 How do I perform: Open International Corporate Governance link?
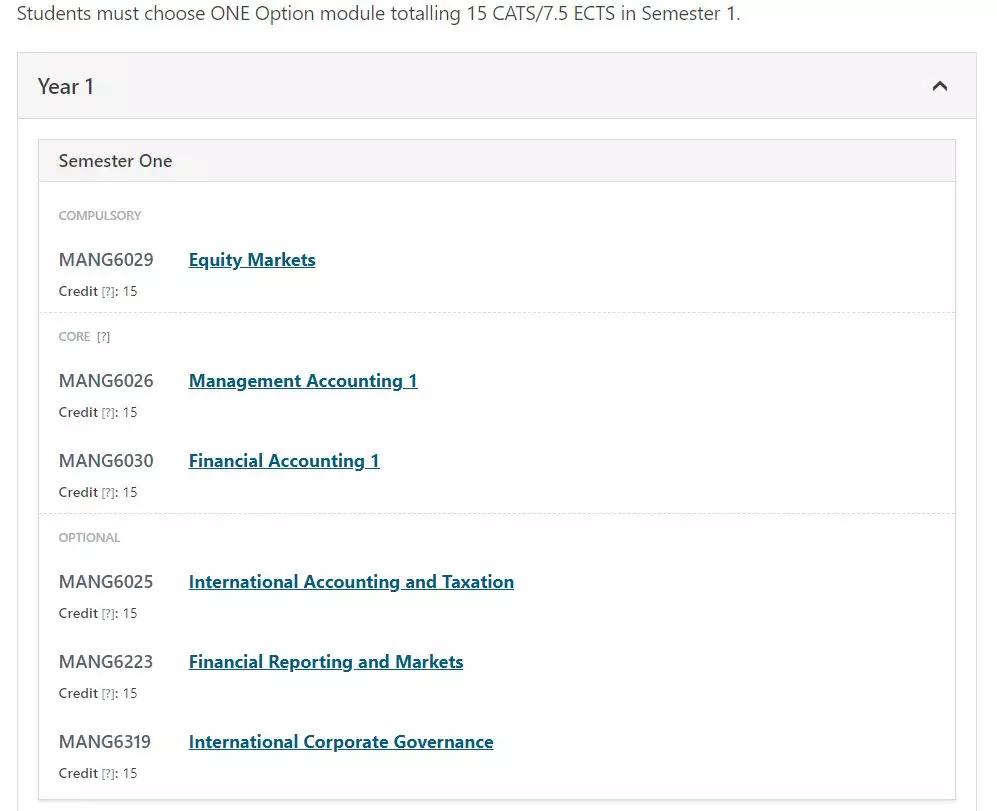point(341,742)
